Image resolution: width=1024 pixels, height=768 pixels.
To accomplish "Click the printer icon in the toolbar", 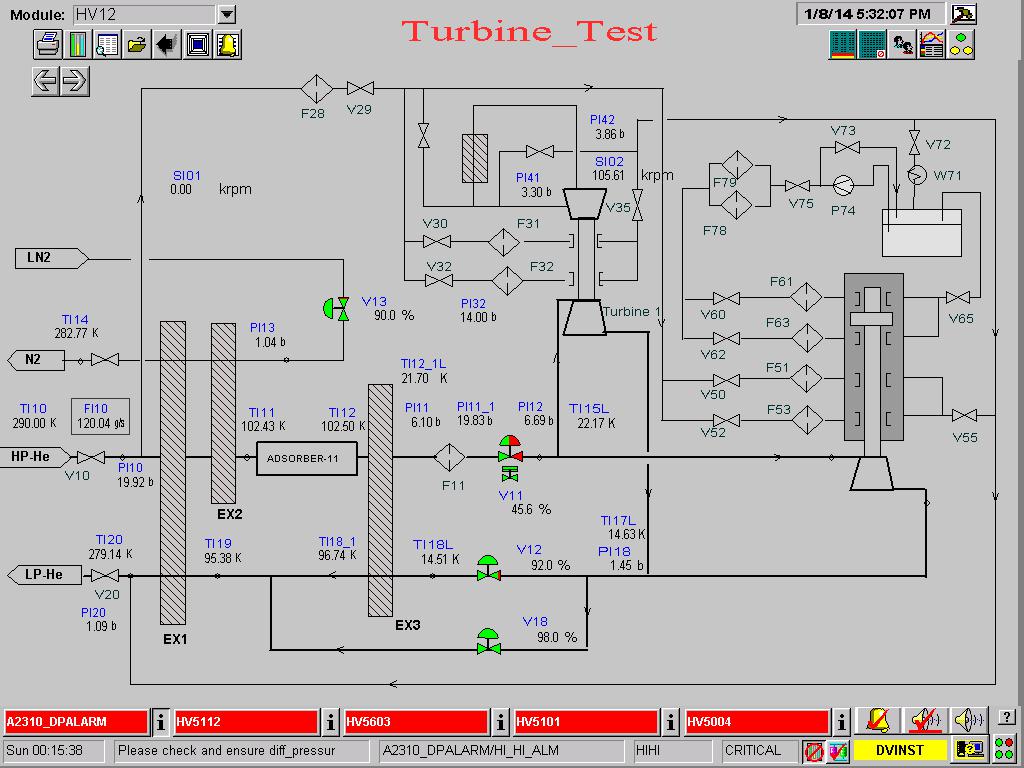I will [x=47, y=44].
